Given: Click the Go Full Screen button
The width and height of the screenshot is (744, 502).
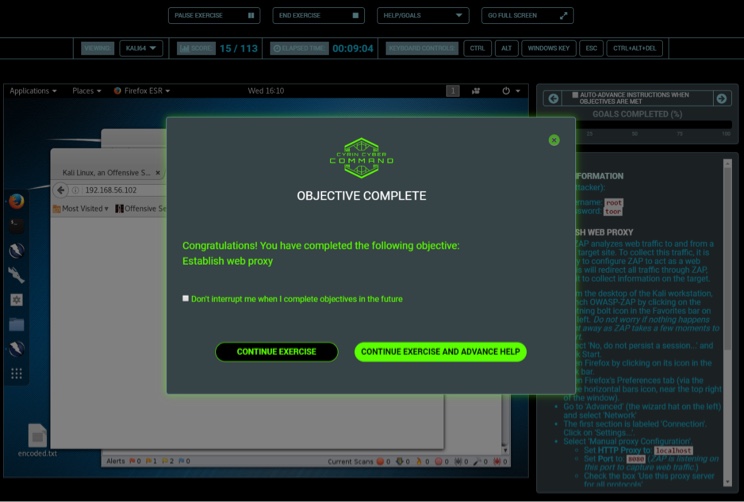Looking at the screenshot, I should coord(527,15).
